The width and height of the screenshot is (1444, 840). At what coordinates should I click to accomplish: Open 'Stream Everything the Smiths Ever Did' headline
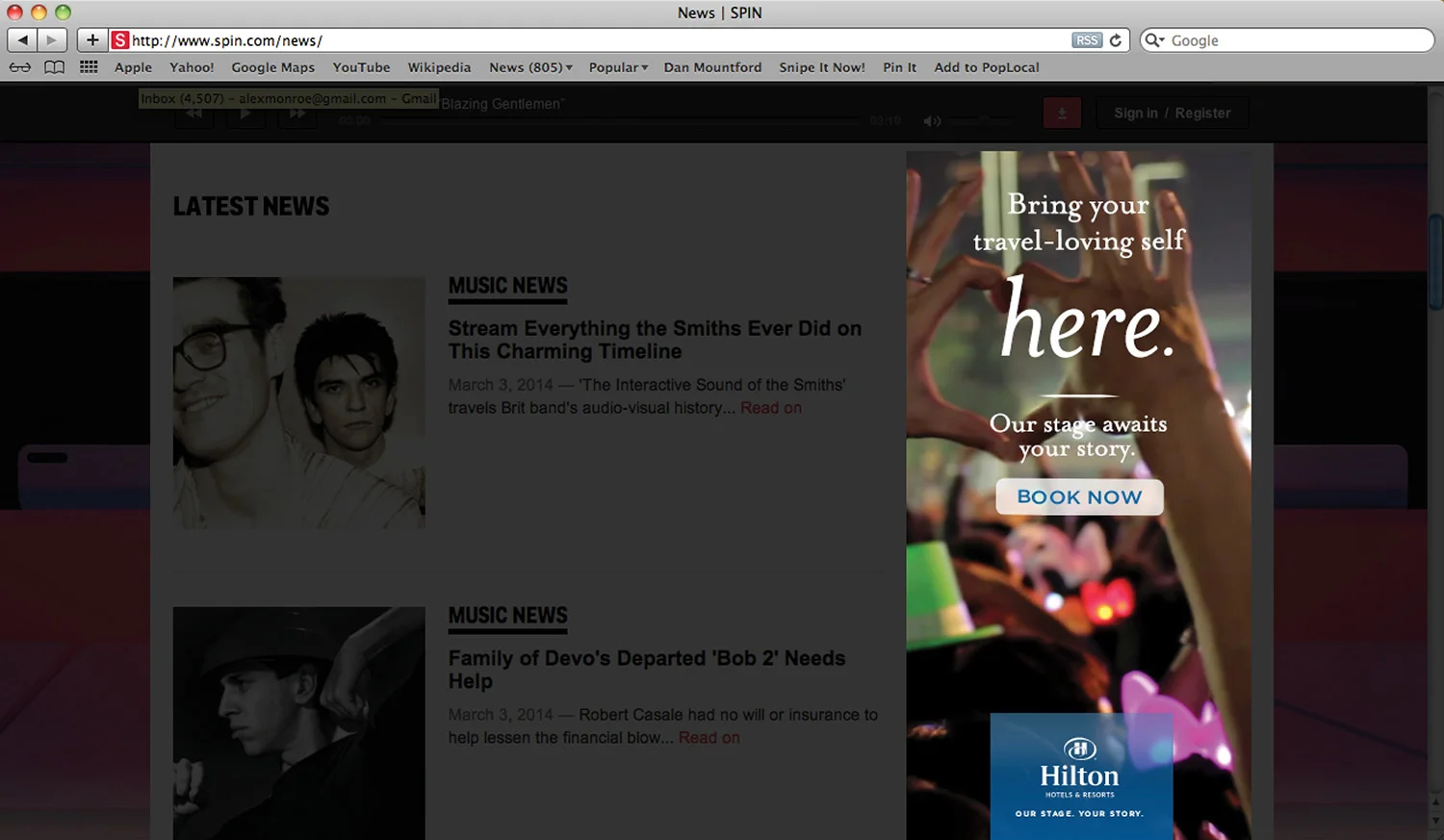[x=655, y=340]
